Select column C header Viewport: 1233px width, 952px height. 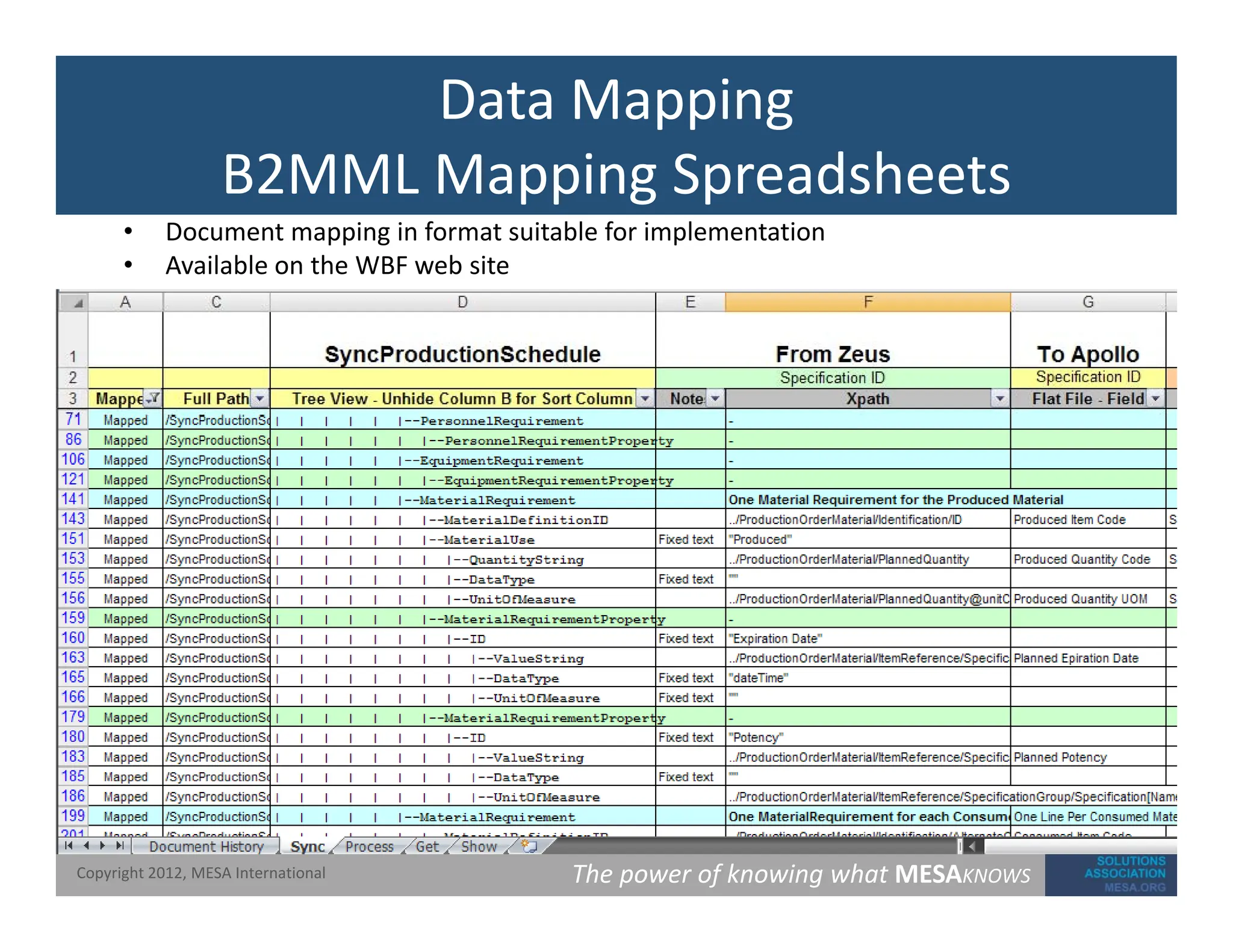coord(216,302)
